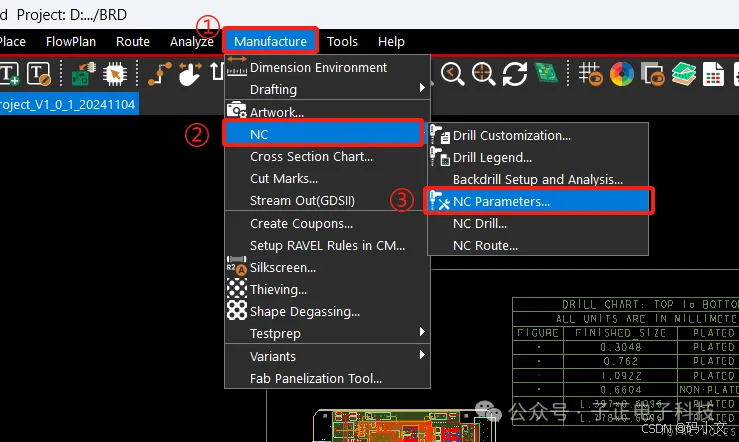Toggle the shadow mode switch icon

pos(653,74)
